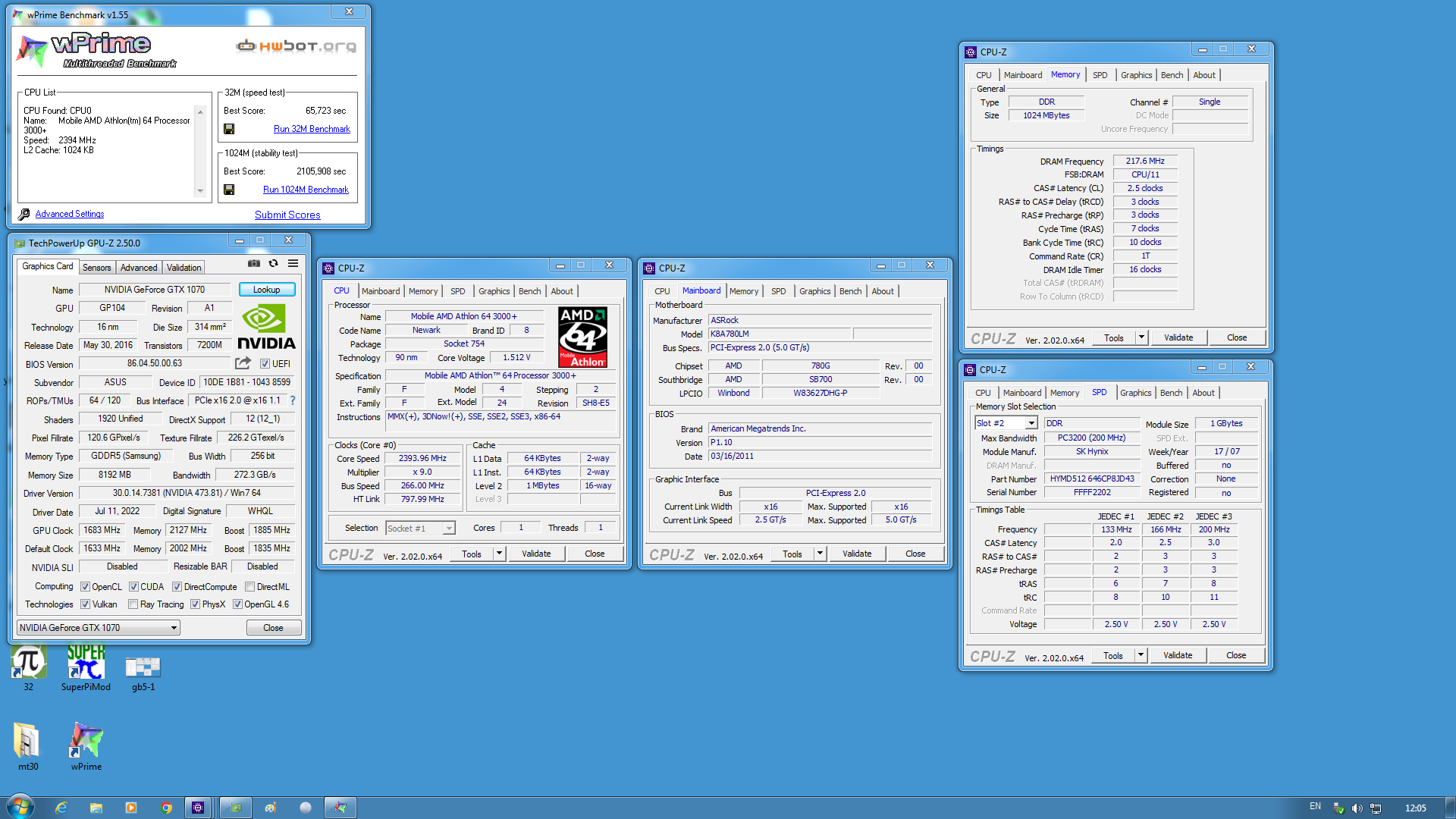The width and height of the screenshot is (1456, 819).
Task: Open the Windows Start menu
Action: tap(20, 808)
